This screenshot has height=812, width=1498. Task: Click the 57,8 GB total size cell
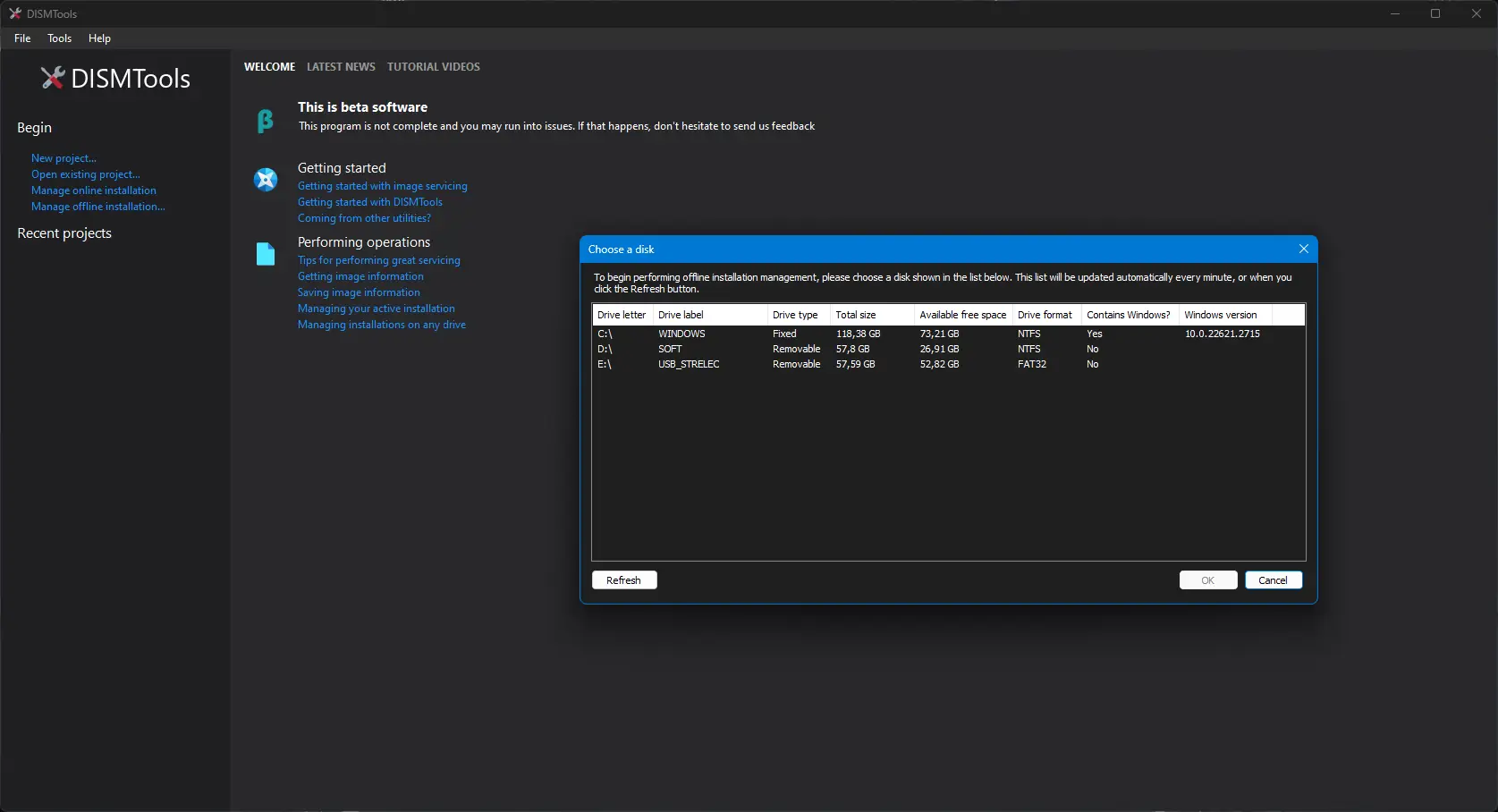coord(853,349)
